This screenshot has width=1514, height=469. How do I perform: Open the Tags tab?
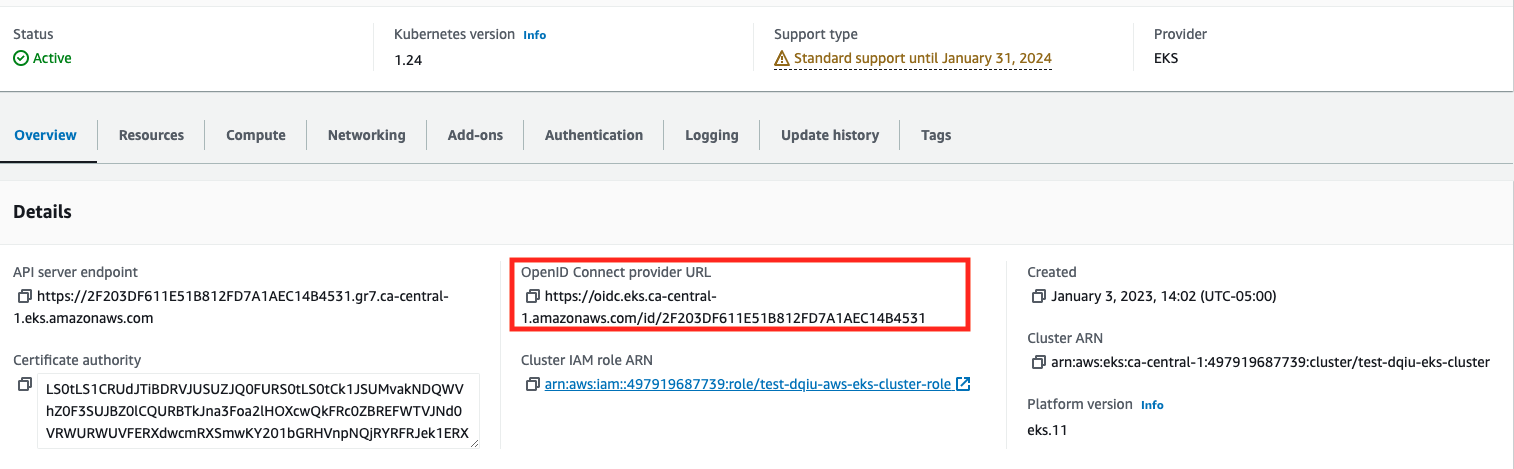click(936, 135)
